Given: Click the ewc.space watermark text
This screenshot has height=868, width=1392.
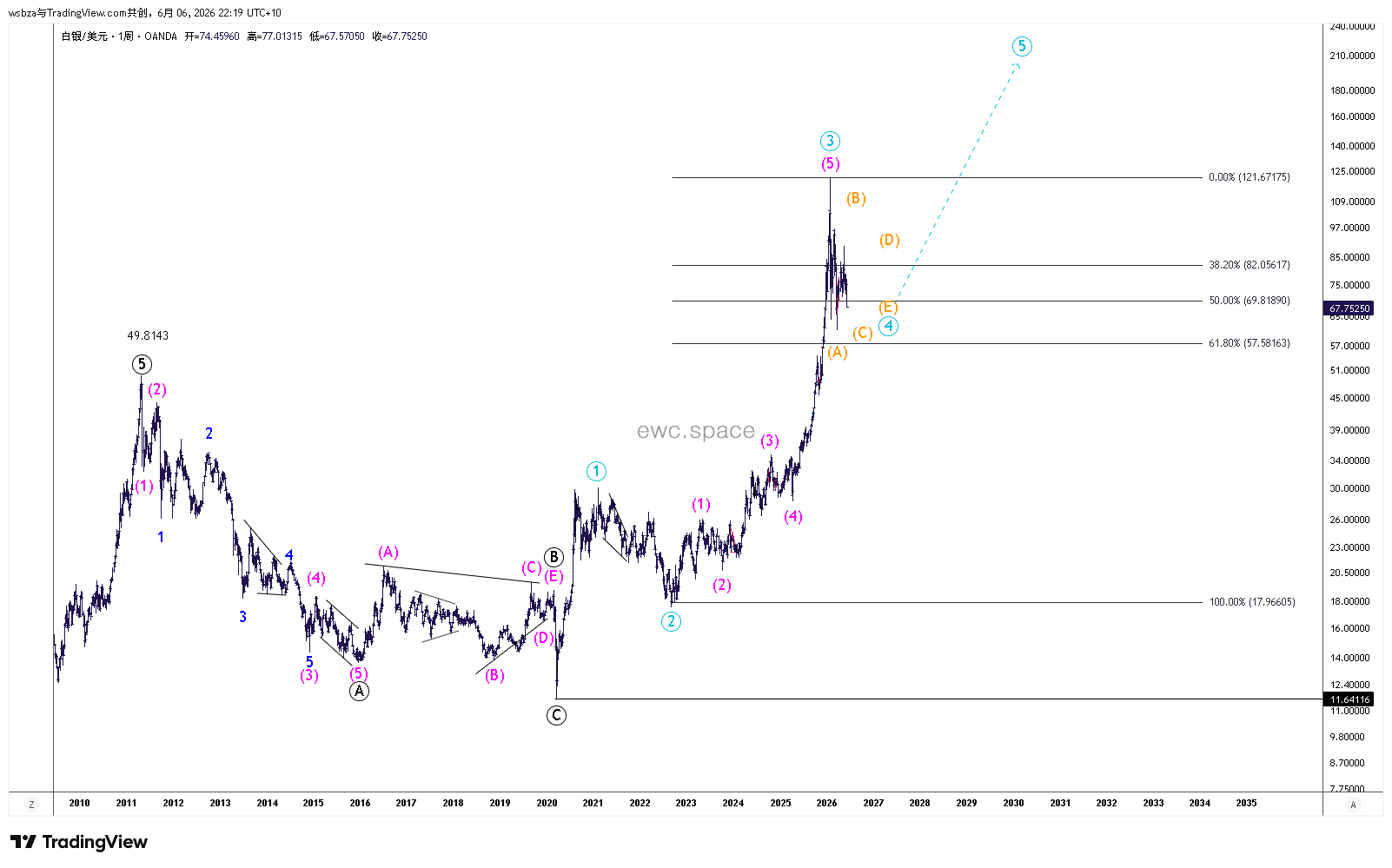Looking at the screenshot, I should click(696, 431).
